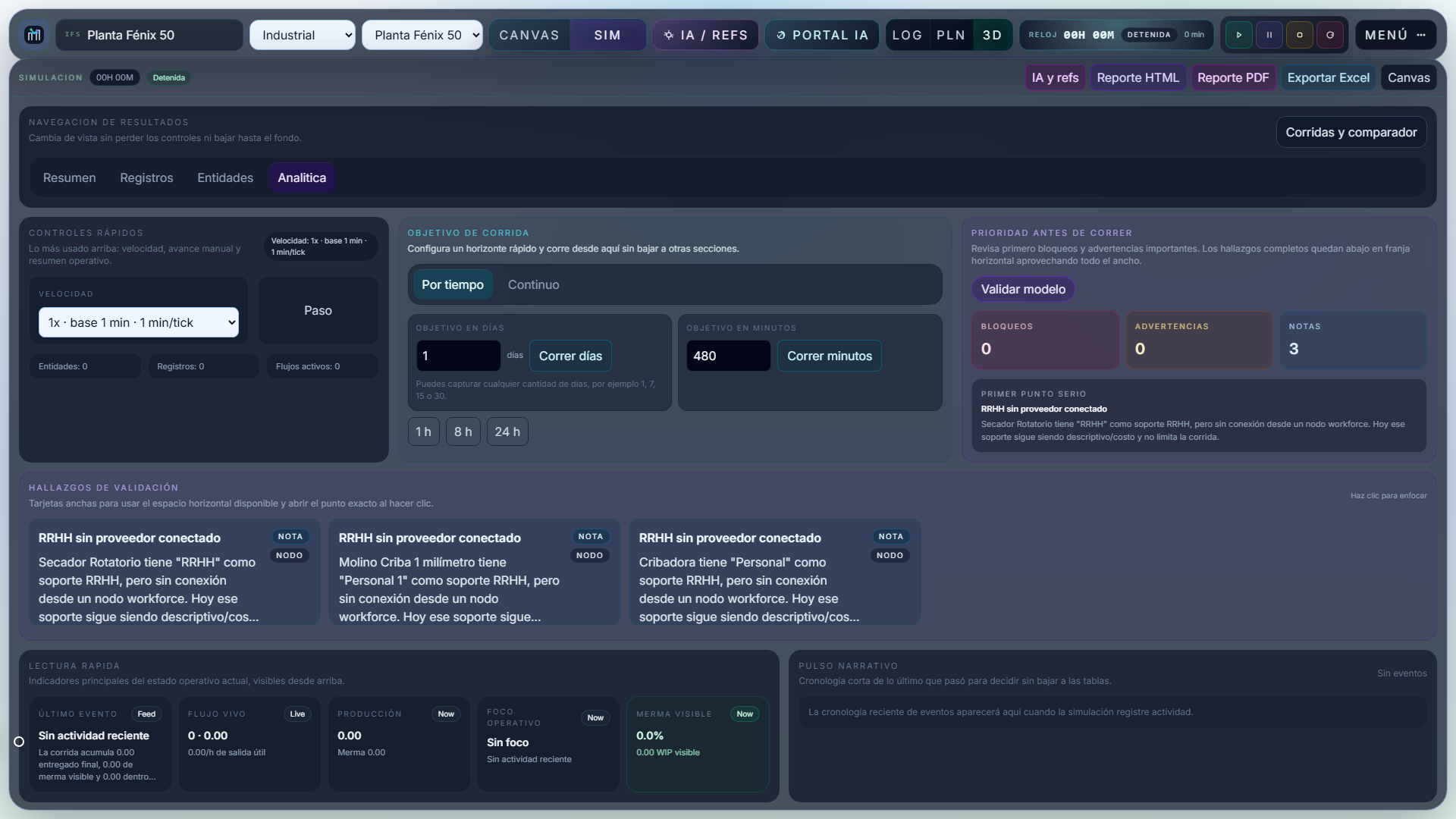Switch to CANVAS mode
Viewport: 1456px width, 819px height.
click(x=529, y=35)
